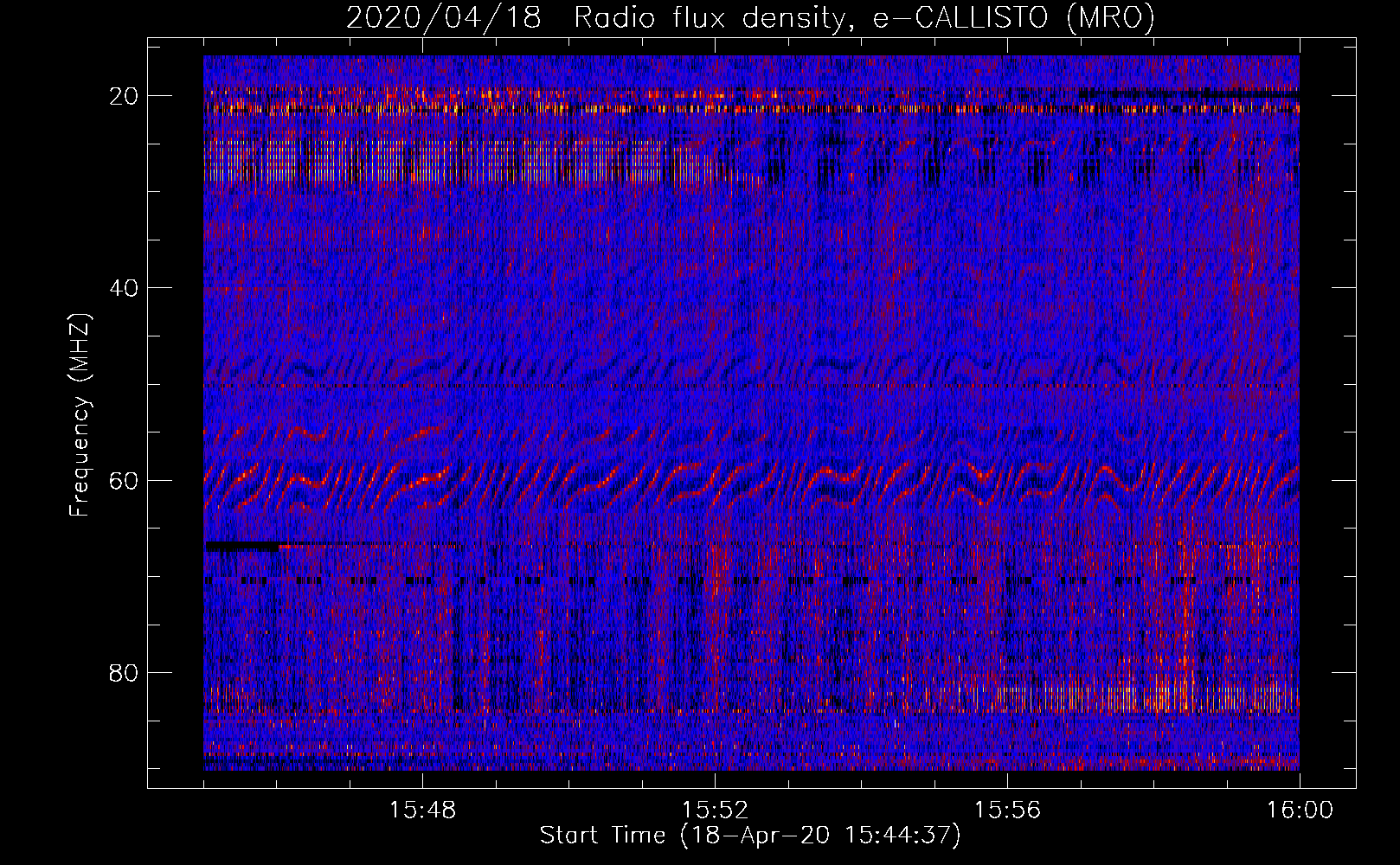Select the 80 MHz frequency tick label
This screenshot has height=865, width=1400.
coord(125,672)
